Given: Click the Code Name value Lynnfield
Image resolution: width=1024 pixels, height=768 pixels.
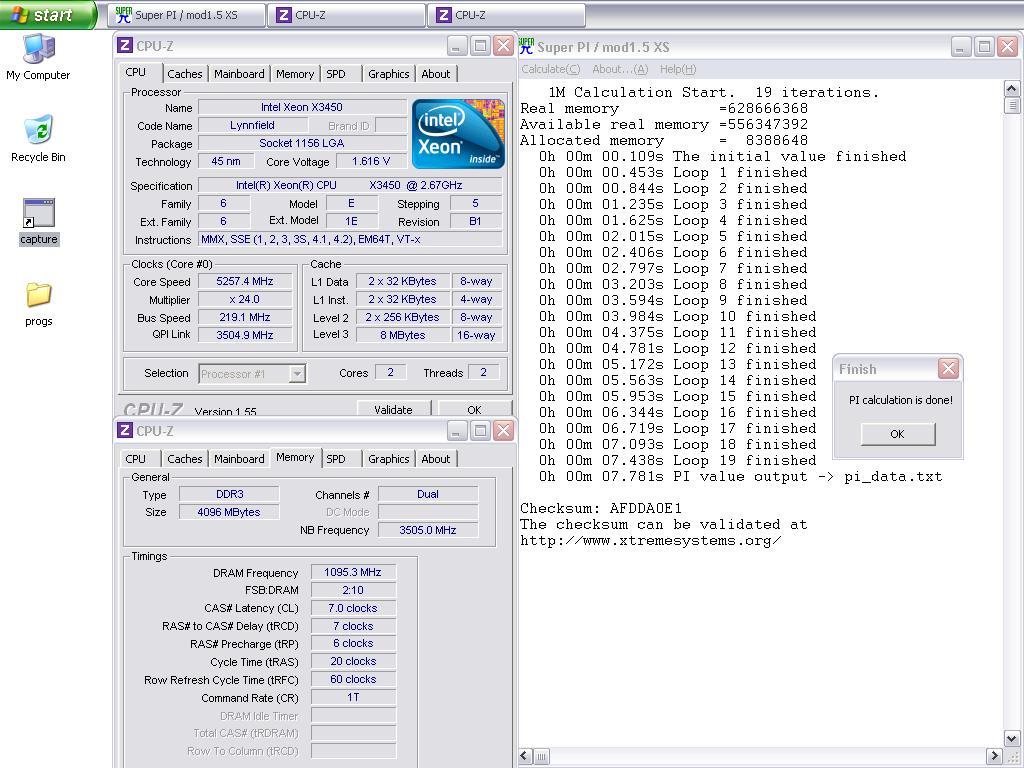Looking at the screenshot, I should 252,125.
